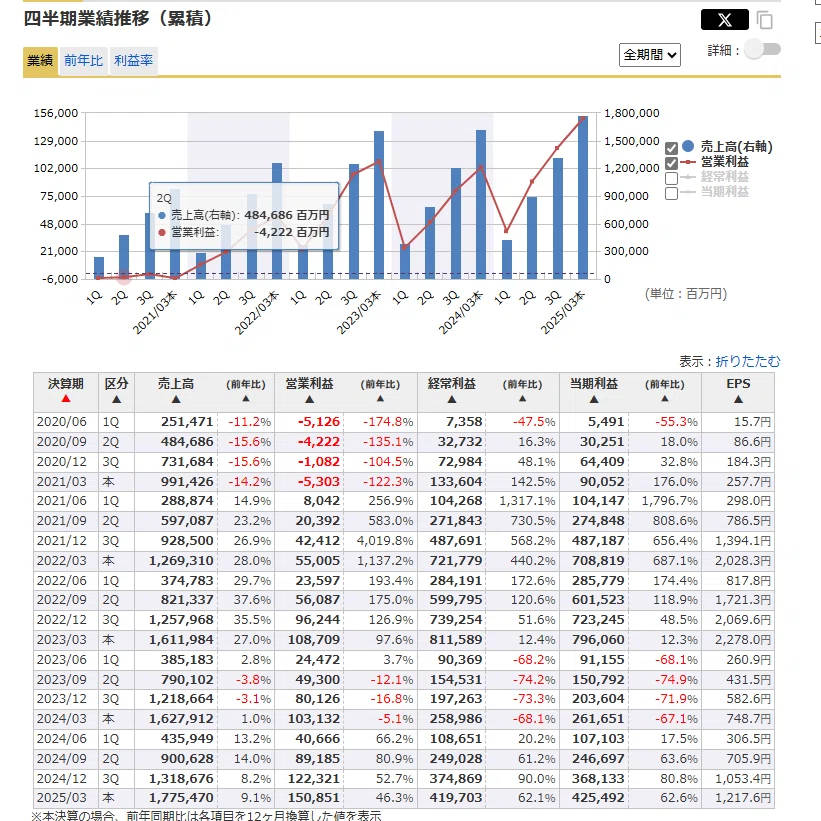This screenshot has width=821, height=821.
Task: Sort by 区分 column arrow
Action: (116, 400)
